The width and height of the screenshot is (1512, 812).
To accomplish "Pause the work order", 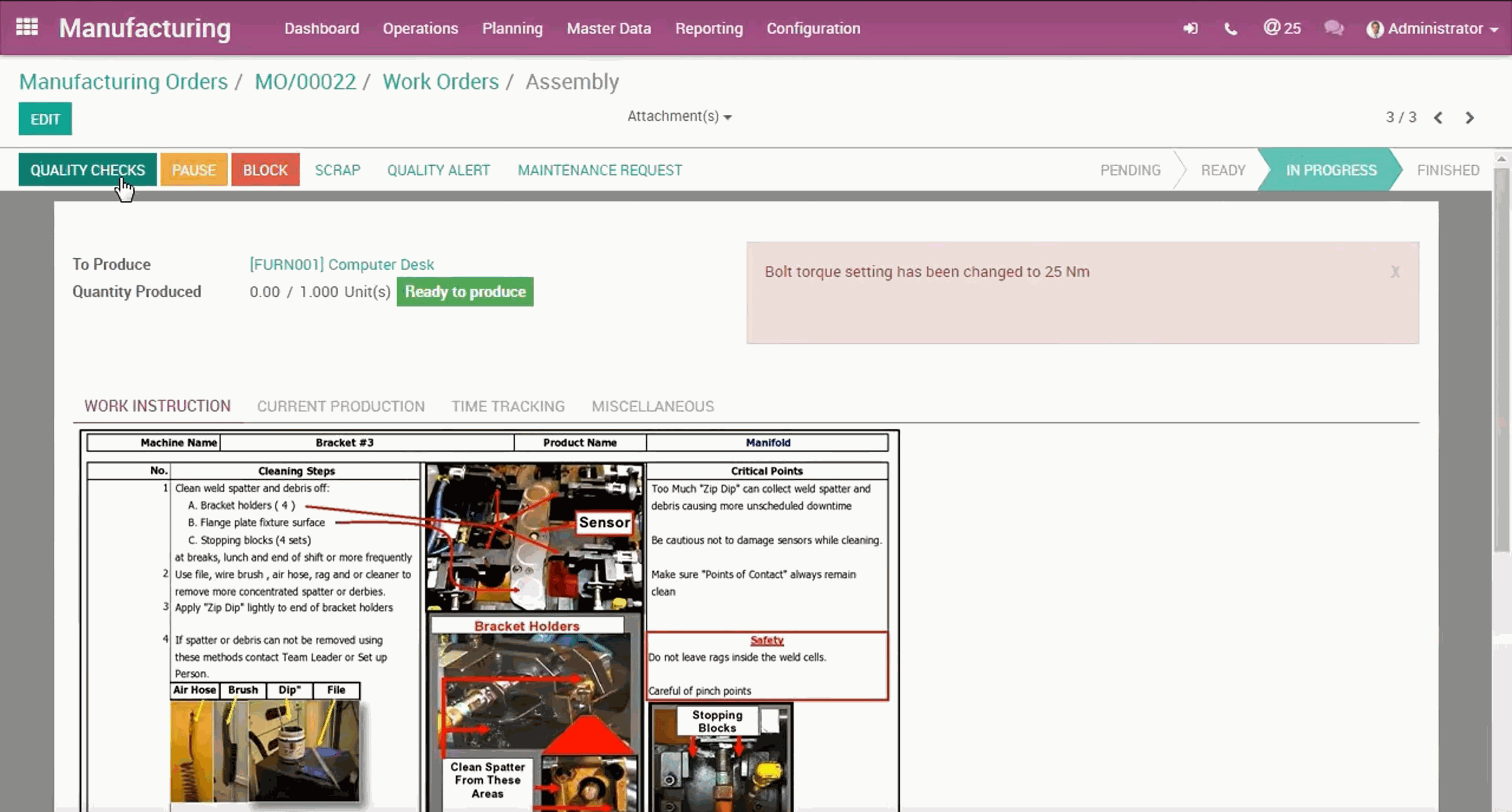I will 194,170.
